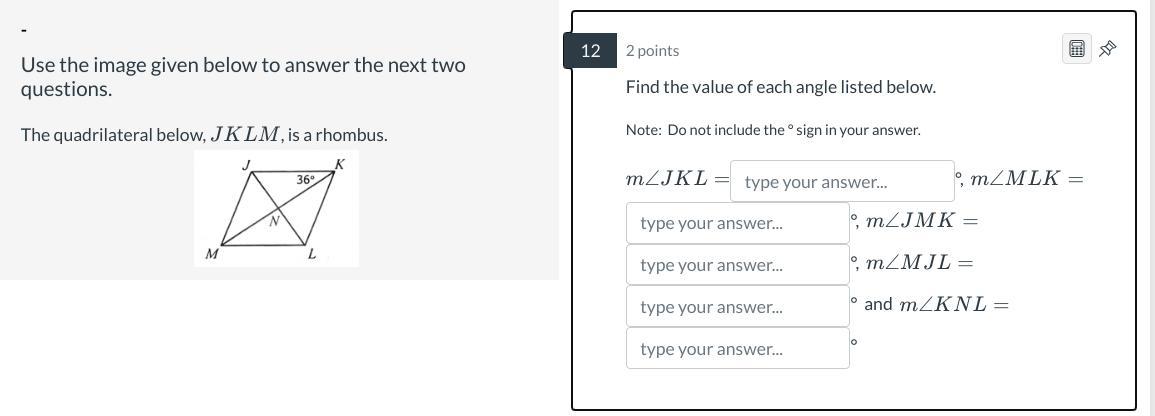Click the 36° angle label in diagram
Screen dimensions: 1155x416
pos(305,180)
